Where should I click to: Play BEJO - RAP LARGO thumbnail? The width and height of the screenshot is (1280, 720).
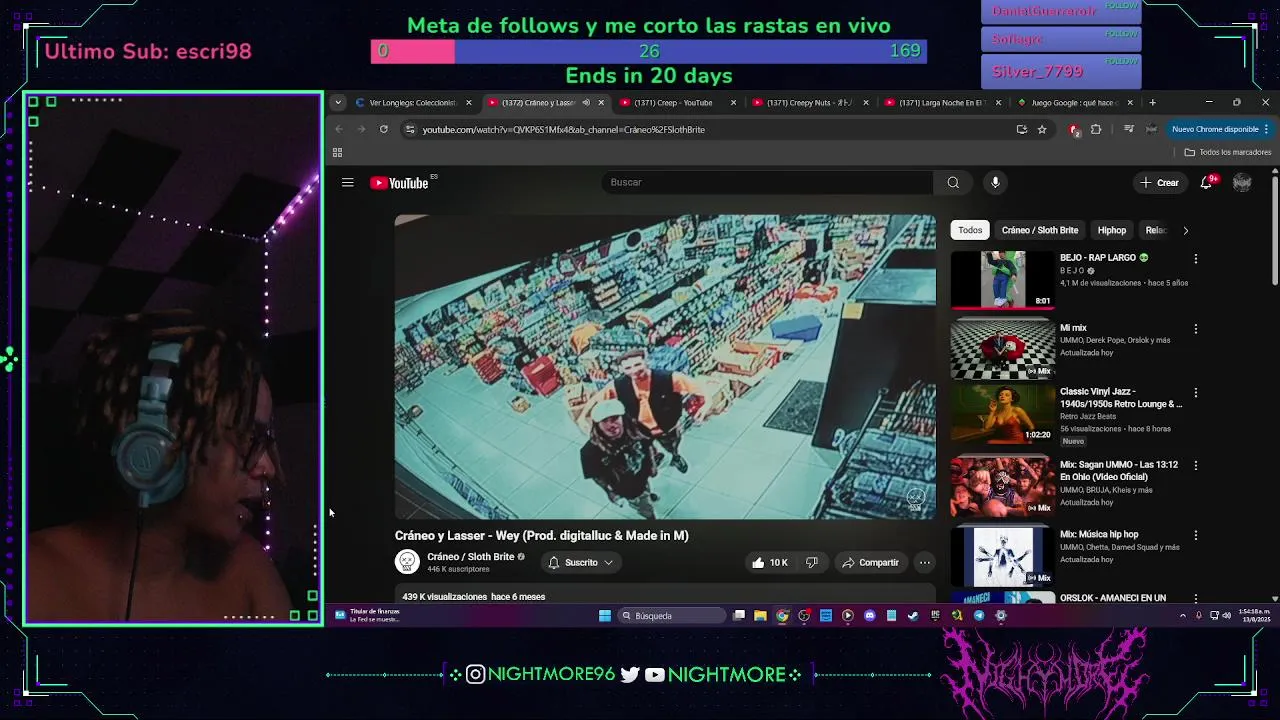[1002, 279]
